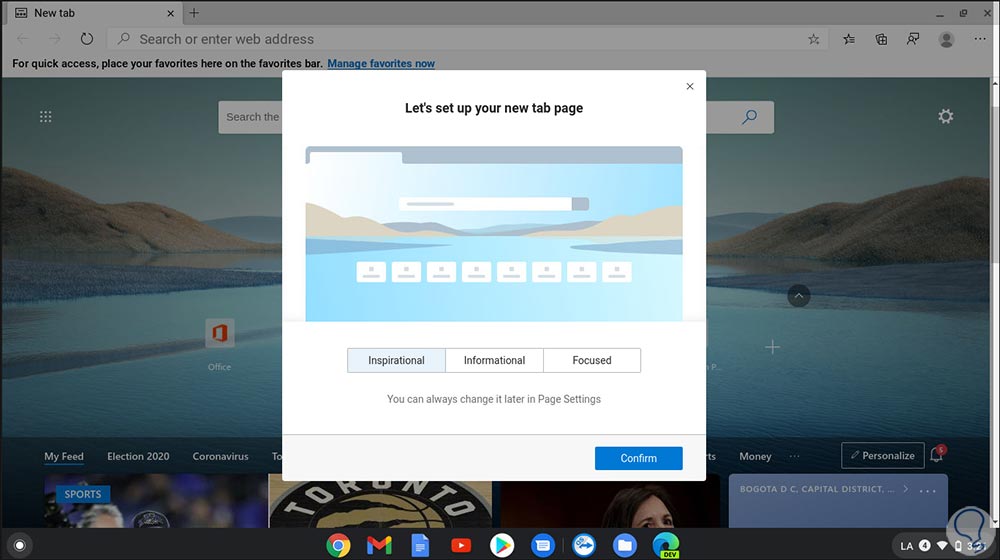
Task: Collapse quick links with the up chevron
Action: (x=798, y=296)
